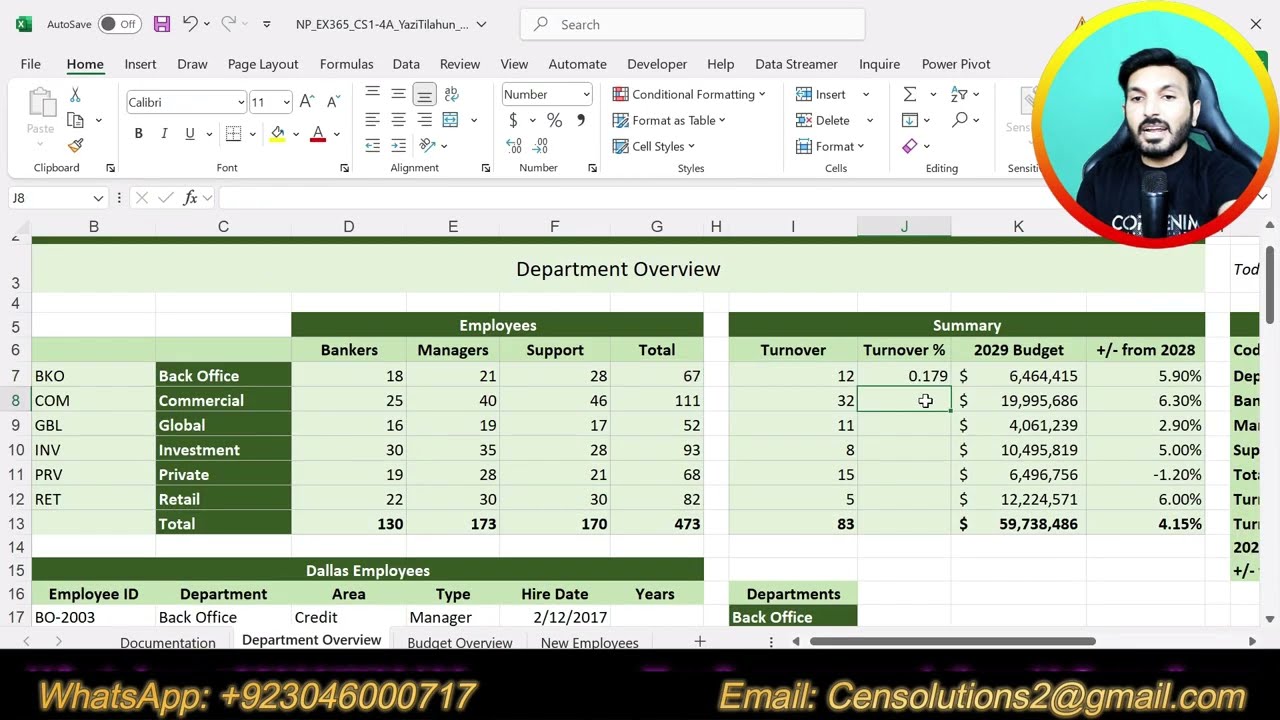
Task: Decrease font size with the smaller A icon
Action: [x=331, y=102]
